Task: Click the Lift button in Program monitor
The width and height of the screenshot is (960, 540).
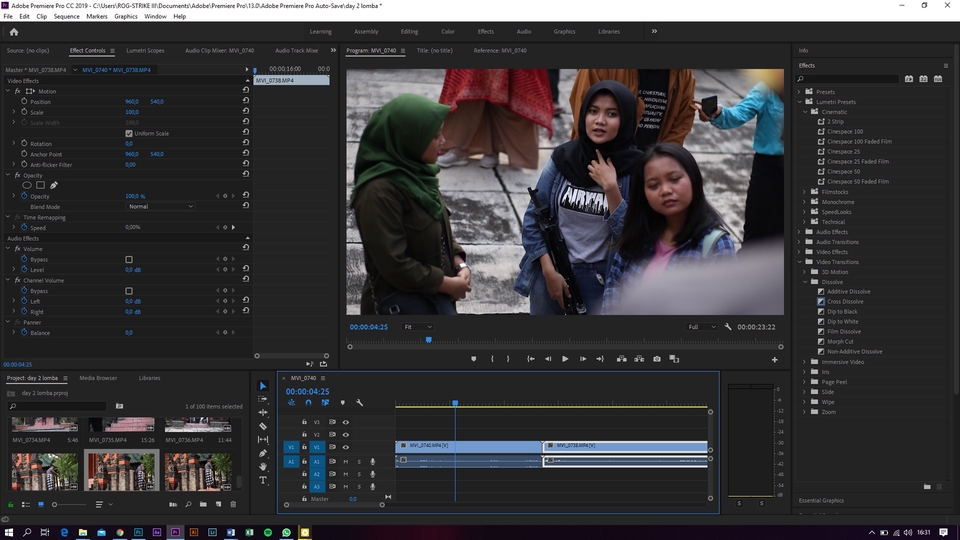Action: (x=621, y=359)
